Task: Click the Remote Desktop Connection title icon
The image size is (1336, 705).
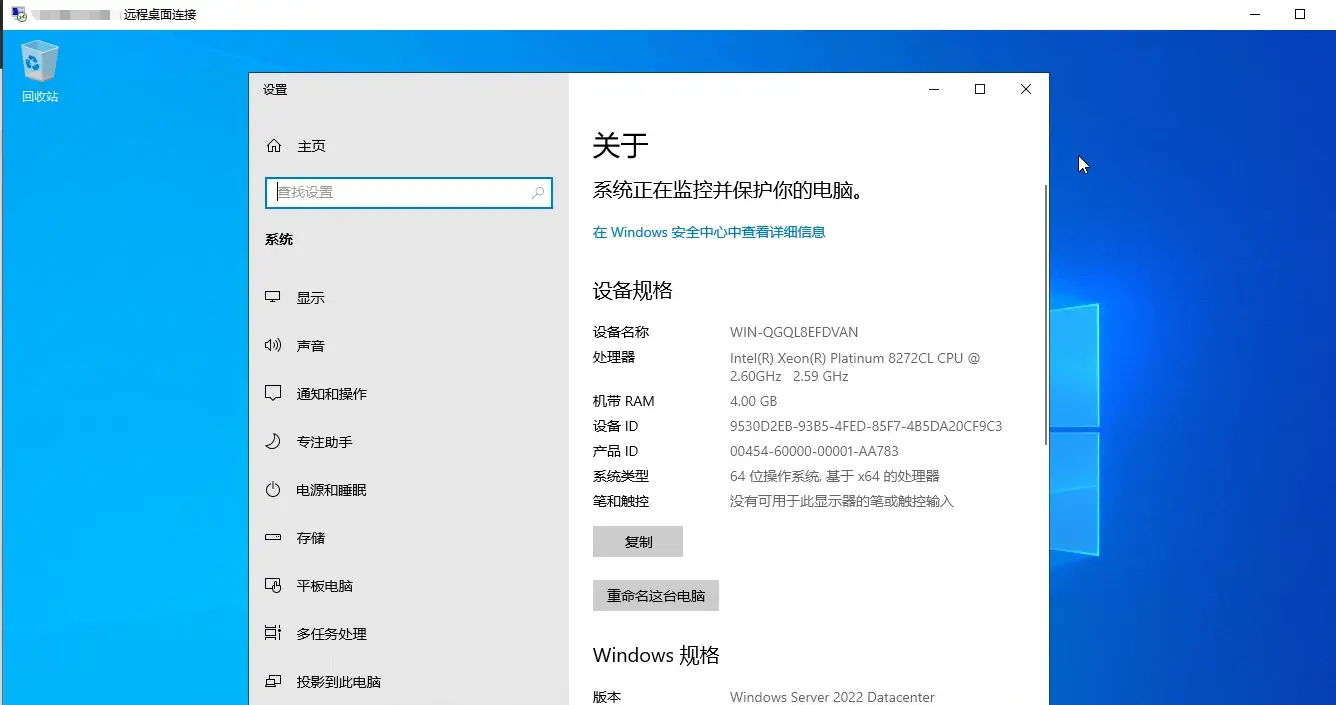Action: [19, 14]
